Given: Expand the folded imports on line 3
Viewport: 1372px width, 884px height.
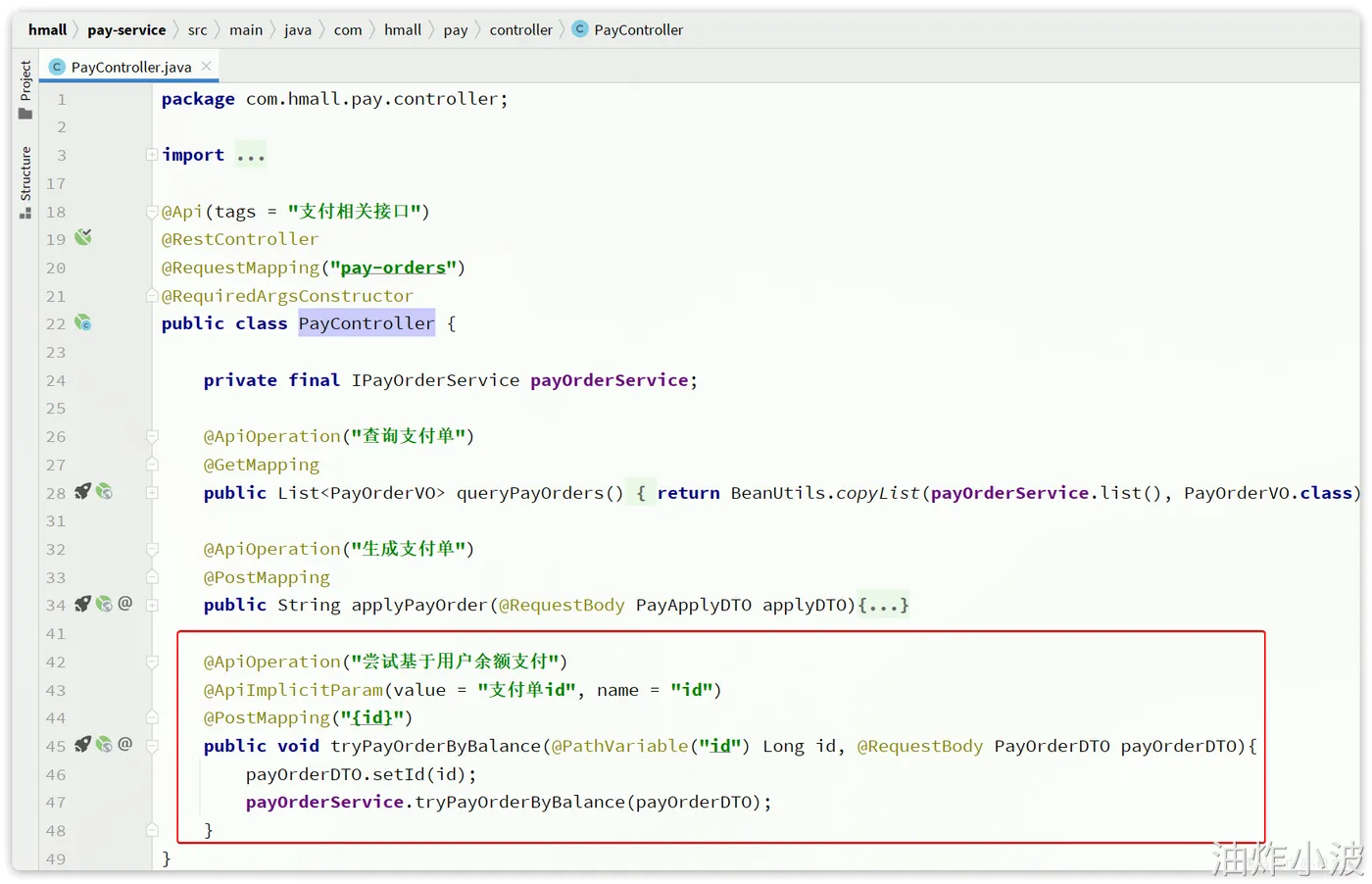Looking at the screenshot, I should 152,155.
